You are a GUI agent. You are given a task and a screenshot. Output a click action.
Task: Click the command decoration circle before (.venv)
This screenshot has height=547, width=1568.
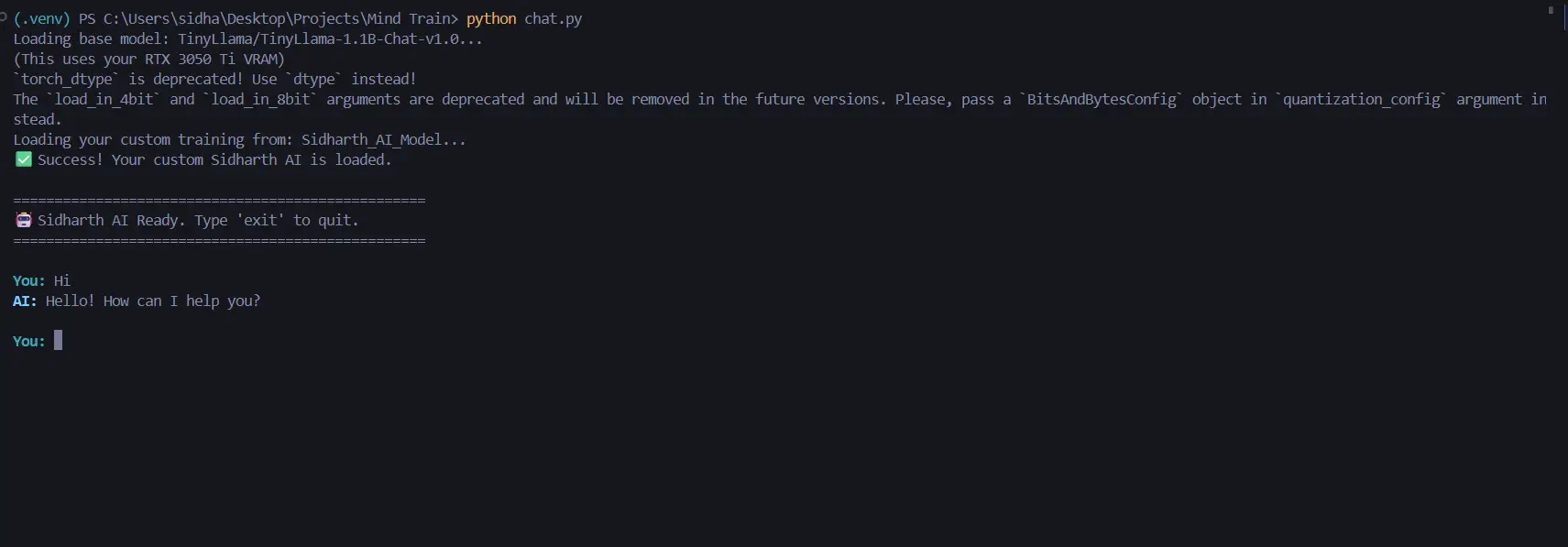4,17
